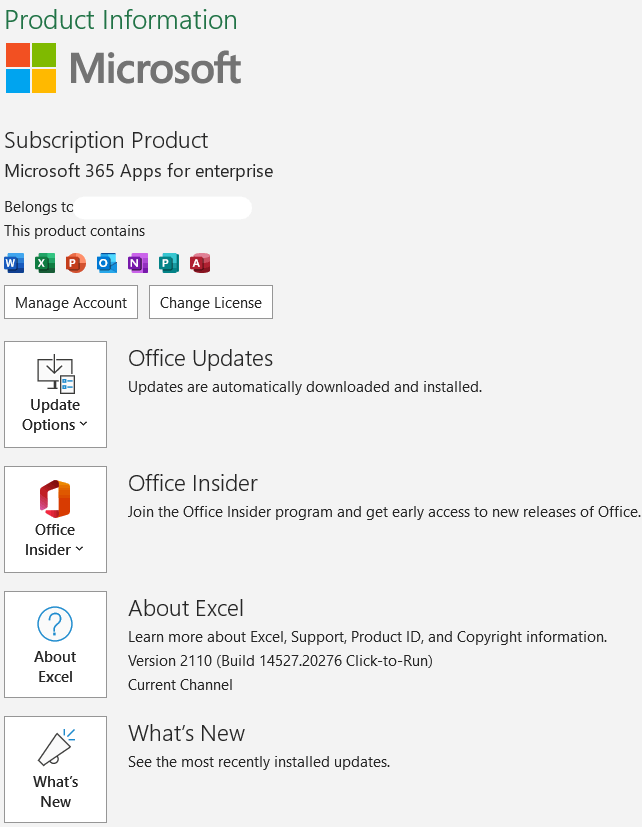Select the Current Channel text
The image size is (642, 827).
tap(180, 685)
